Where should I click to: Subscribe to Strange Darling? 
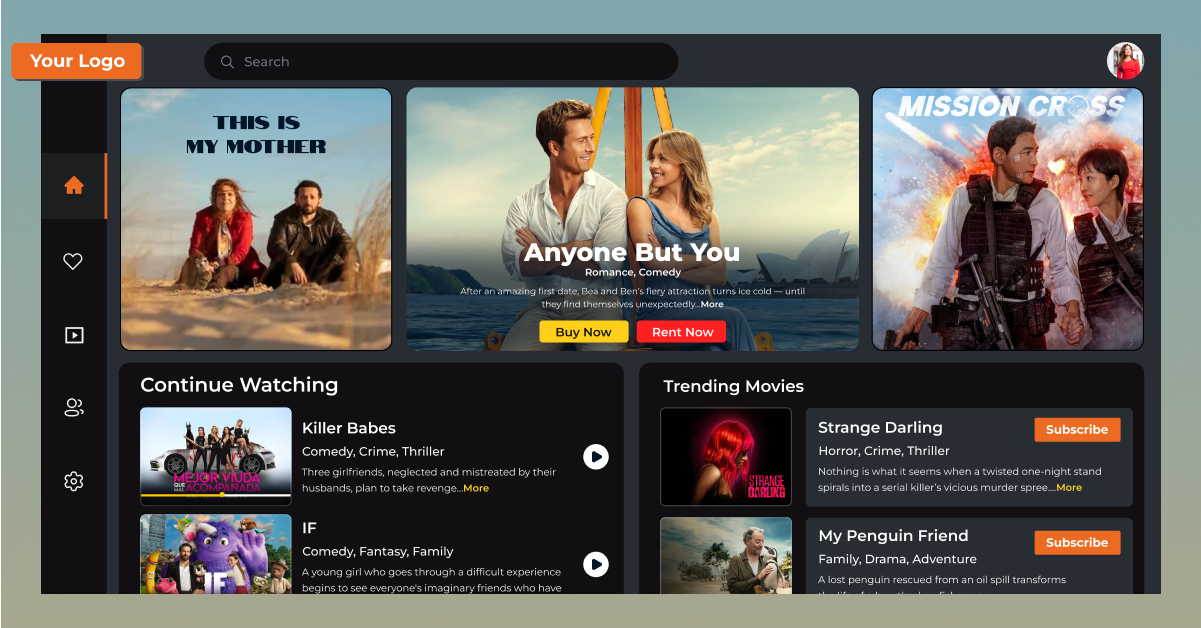(1077, 429)
